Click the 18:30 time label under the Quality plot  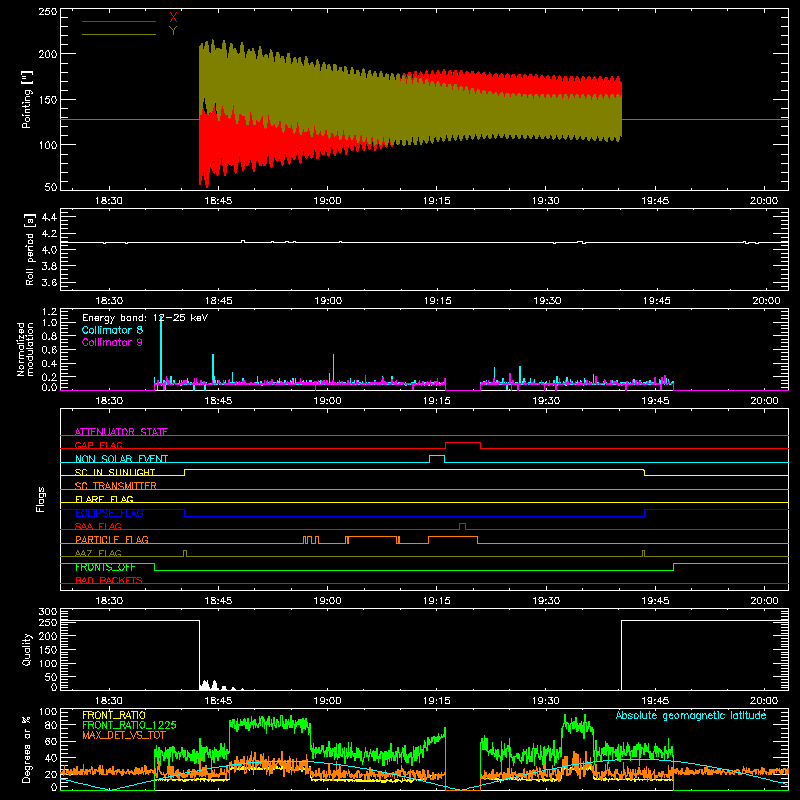pos(109,701)
